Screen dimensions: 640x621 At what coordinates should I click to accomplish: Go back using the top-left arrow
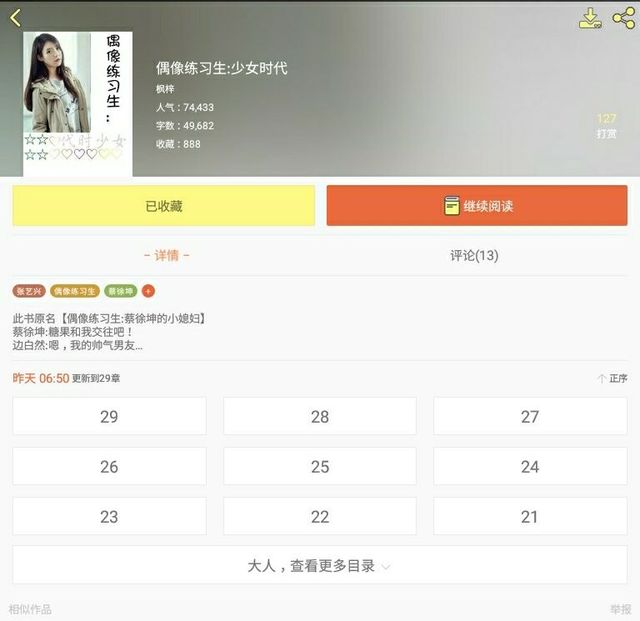click(16, 18)
